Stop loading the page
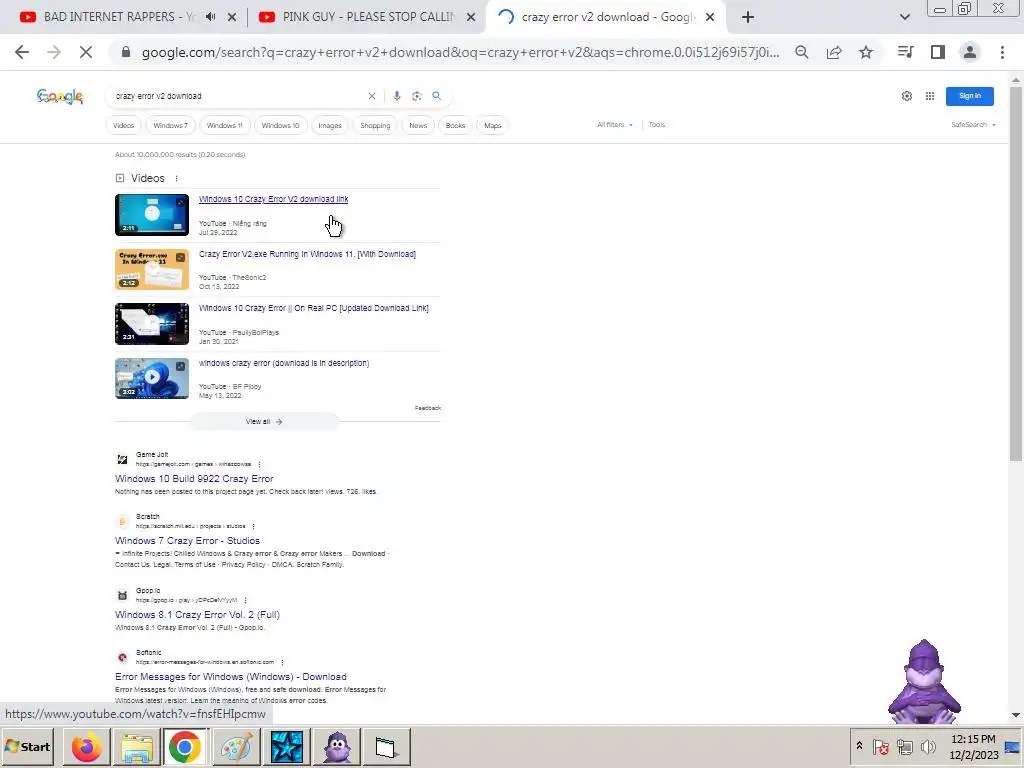Viewport: 1024px width, 768px height. point(86,52)
